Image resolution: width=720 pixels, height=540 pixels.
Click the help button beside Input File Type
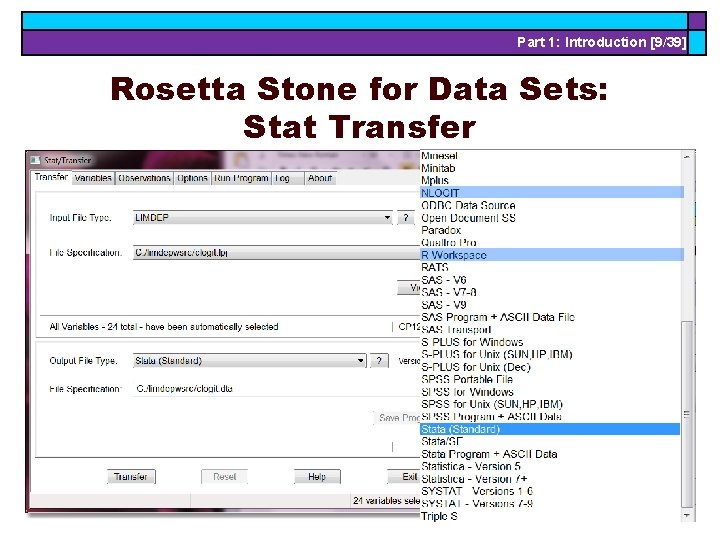[x=405, y=218]
